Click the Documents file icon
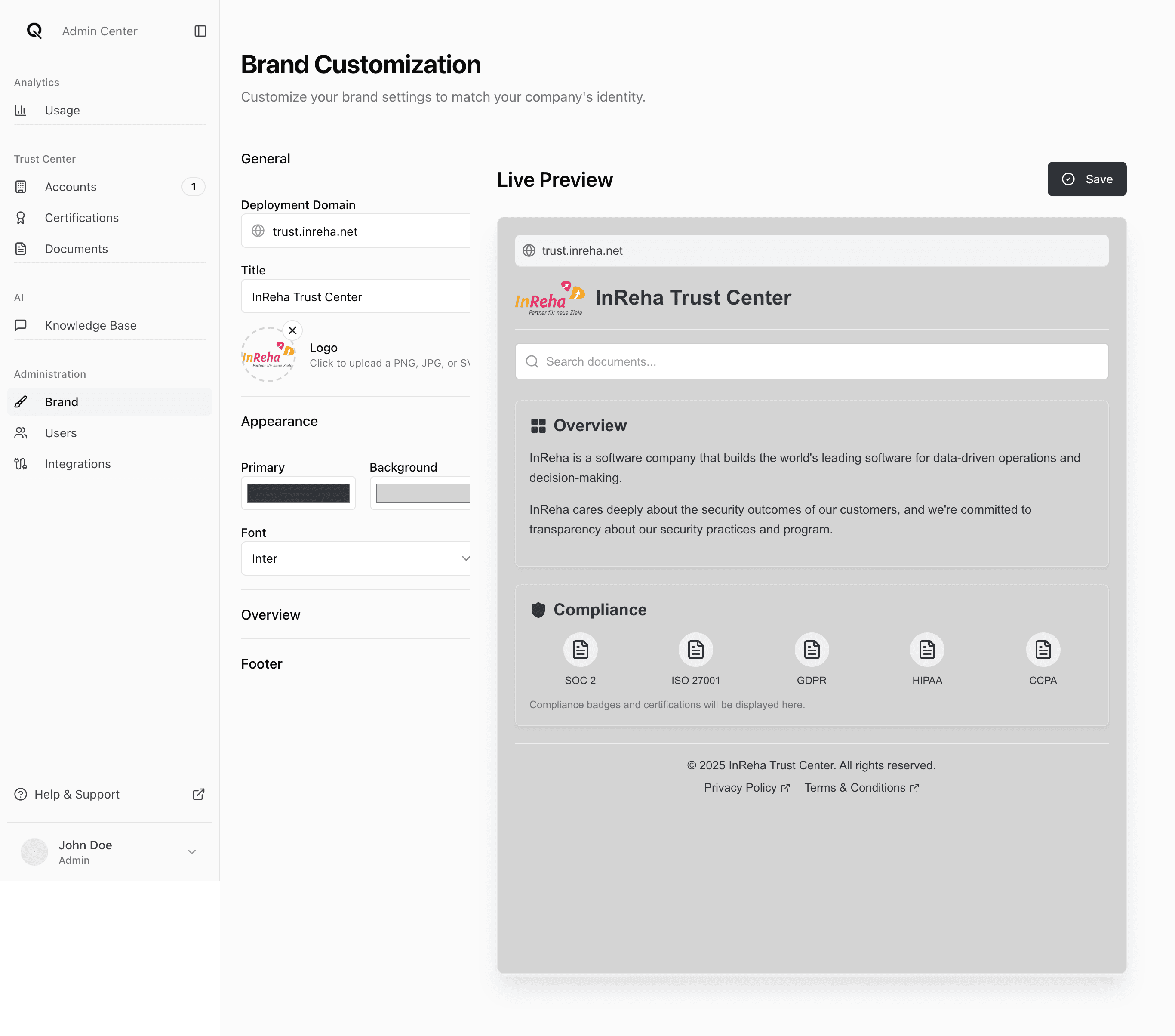 pyautogui.click(x=21, y=248)
